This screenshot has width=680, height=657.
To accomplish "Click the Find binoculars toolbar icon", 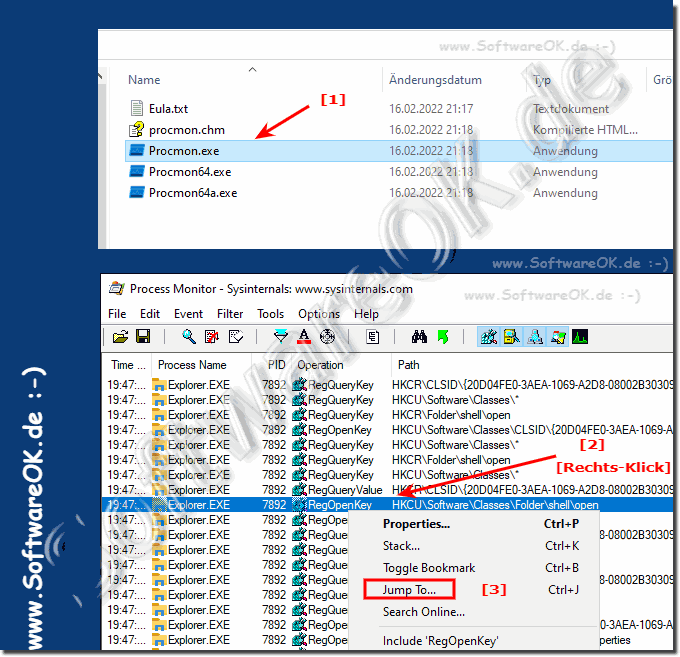I will point(419,337).
